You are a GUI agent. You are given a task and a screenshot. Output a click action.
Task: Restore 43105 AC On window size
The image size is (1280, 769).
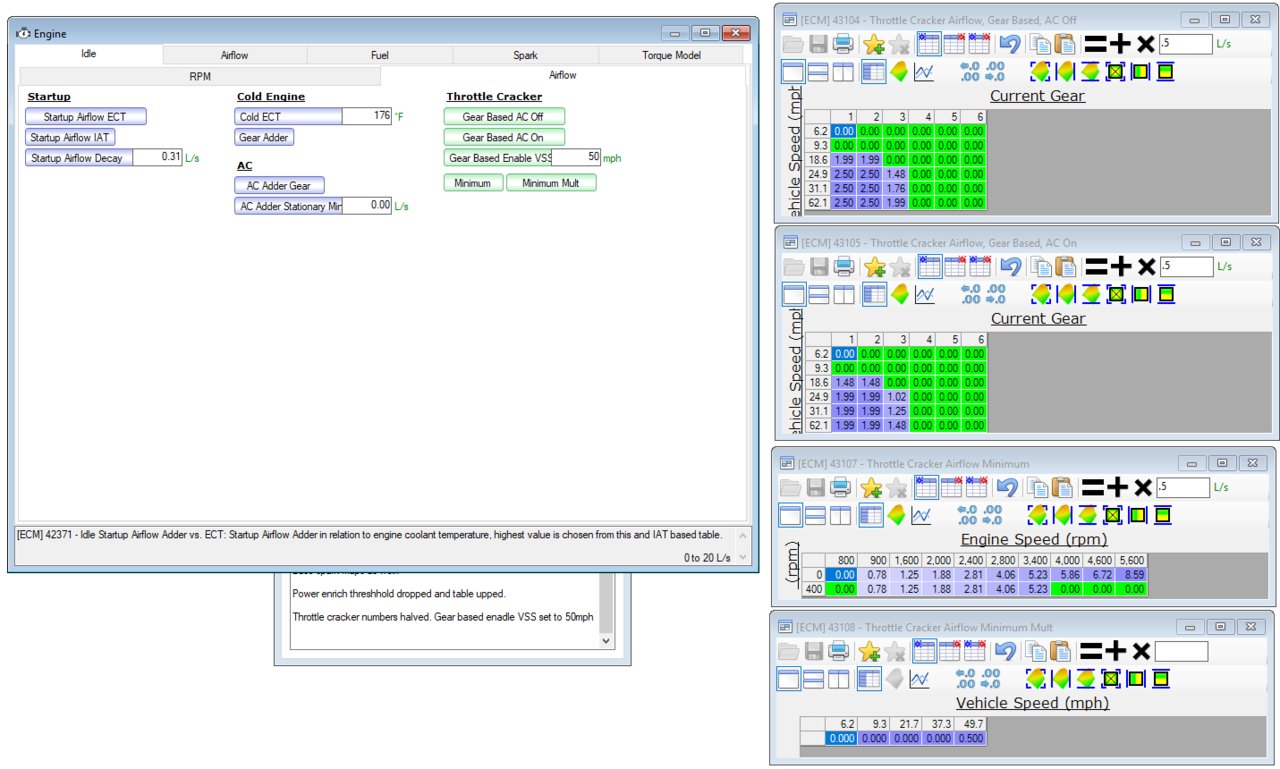point(1225,243)
